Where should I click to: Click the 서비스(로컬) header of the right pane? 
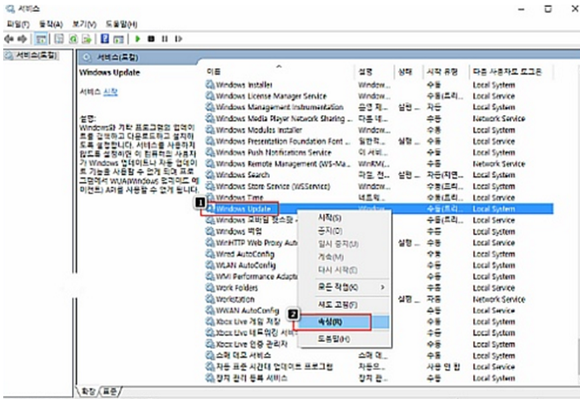point(117,57)
